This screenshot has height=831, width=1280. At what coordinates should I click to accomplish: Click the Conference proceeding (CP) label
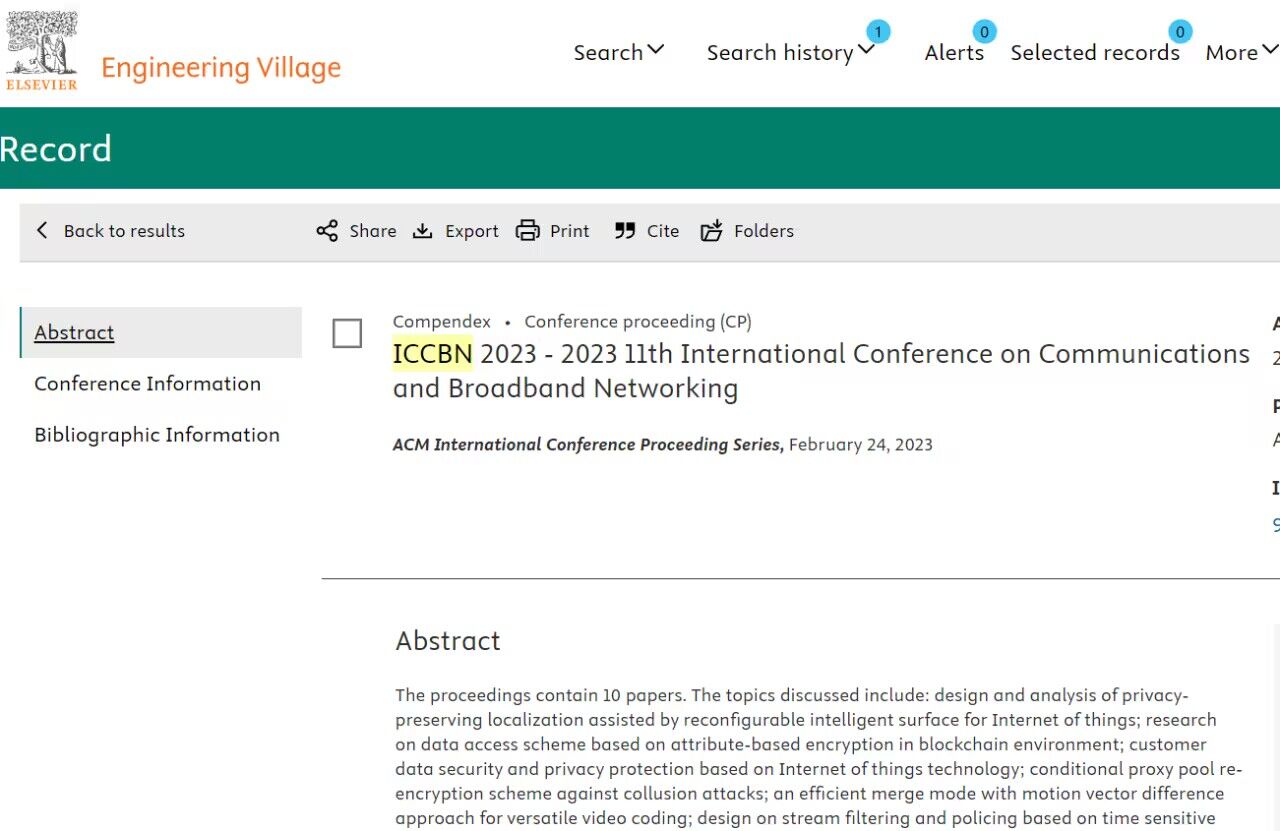click(638, 322)
